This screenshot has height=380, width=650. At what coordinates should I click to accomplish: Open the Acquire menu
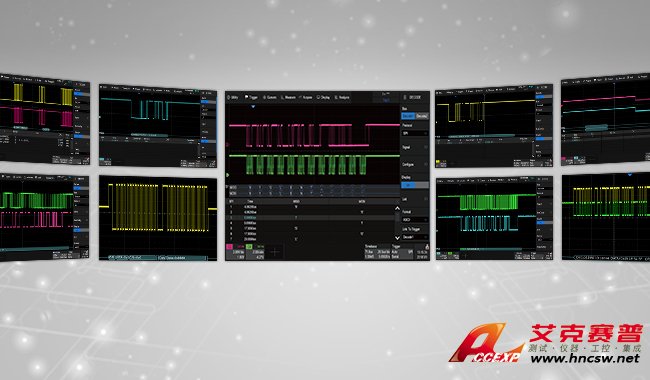pyautogui.click(x=306, y=97)
